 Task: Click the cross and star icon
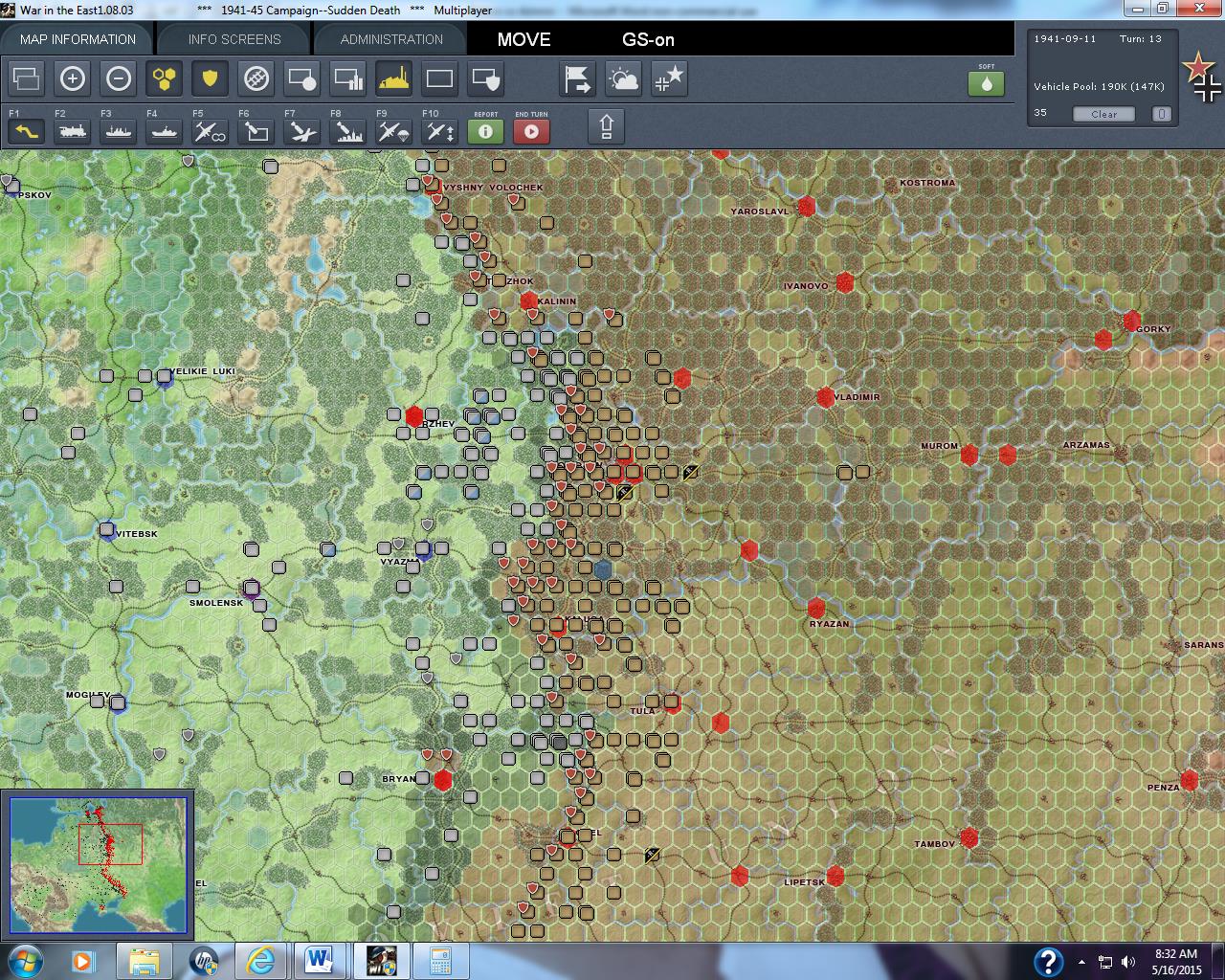670,78
